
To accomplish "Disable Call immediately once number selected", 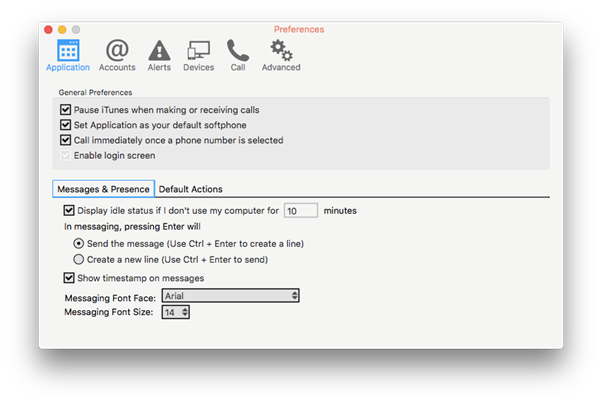I will (65, 140).
